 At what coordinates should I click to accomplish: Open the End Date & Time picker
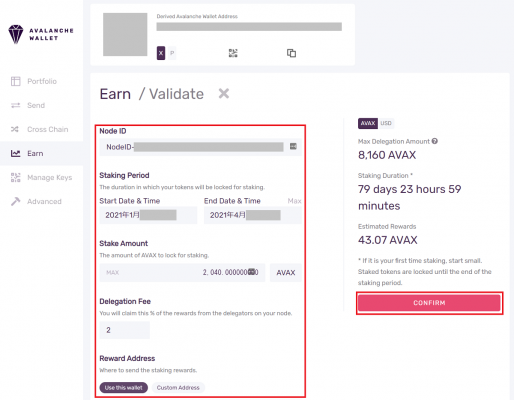tap(253, 215)
